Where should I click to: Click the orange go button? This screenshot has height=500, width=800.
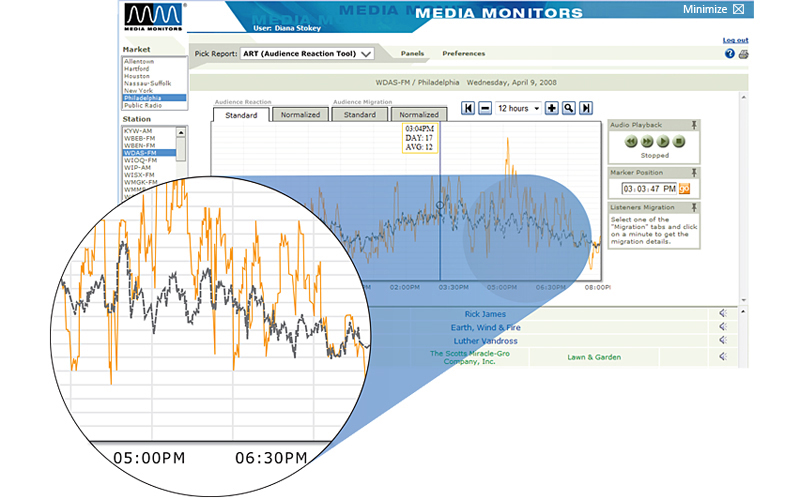(685, 188)
